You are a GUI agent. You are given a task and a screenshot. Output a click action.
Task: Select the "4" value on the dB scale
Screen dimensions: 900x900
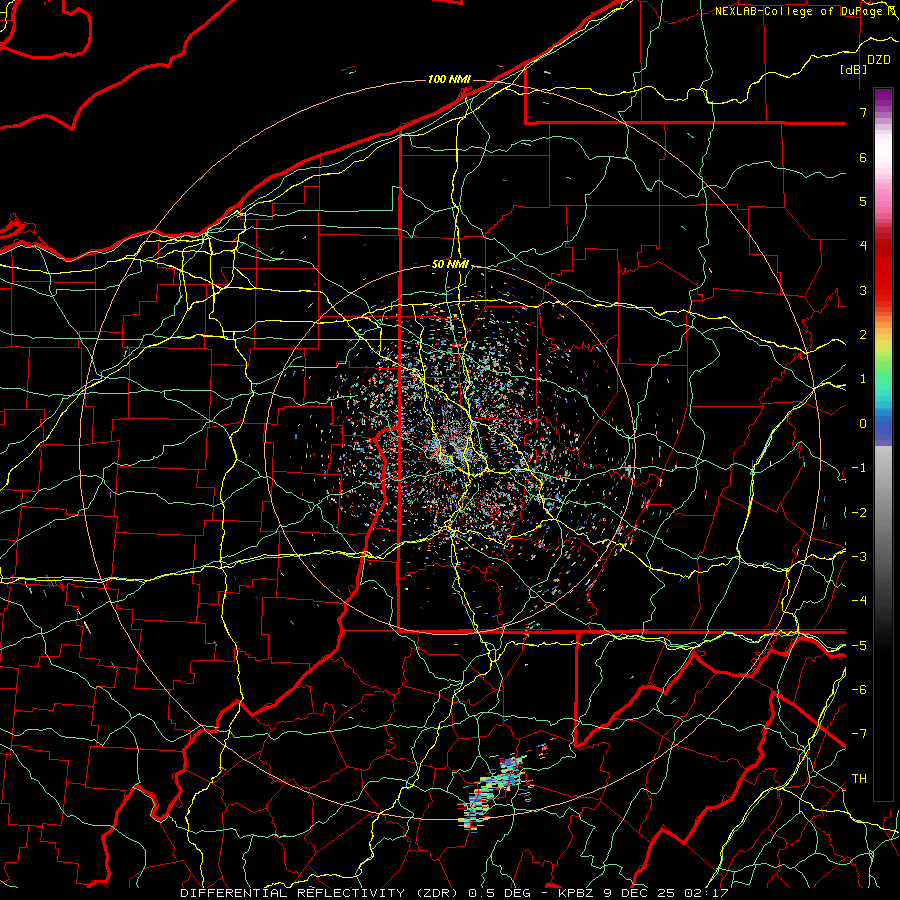pos(863,246)
